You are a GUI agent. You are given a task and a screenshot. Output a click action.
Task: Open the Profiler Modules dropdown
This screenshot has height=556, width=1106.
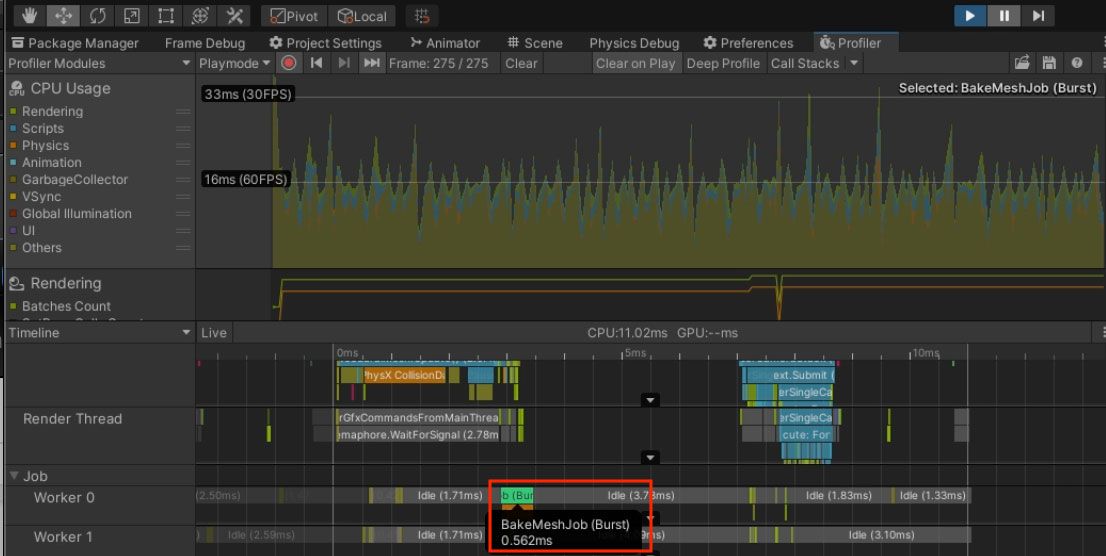99,64
